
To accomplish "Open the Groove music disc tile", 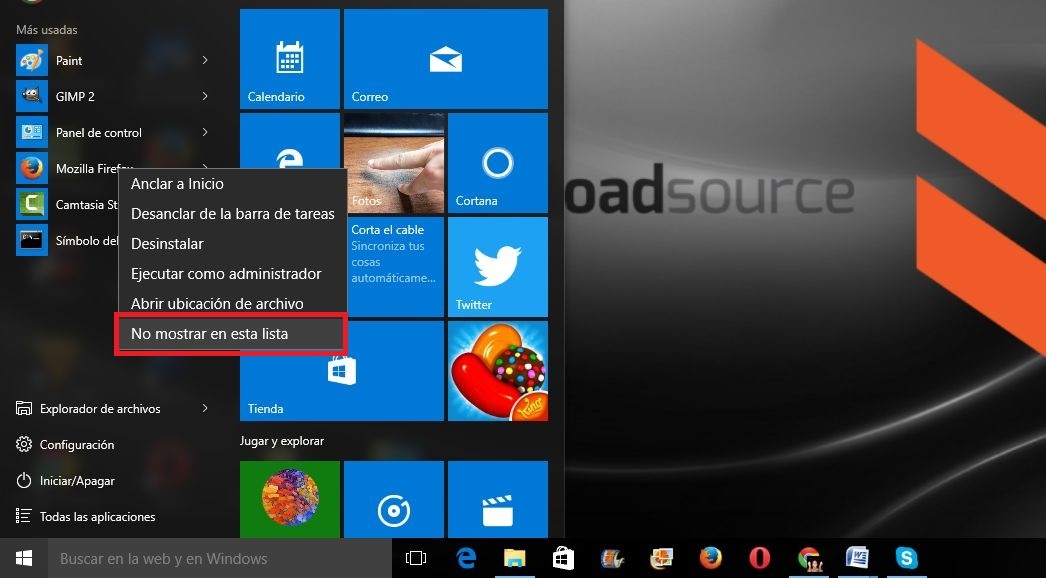I will pyautogui.click(x=394, y=499).
